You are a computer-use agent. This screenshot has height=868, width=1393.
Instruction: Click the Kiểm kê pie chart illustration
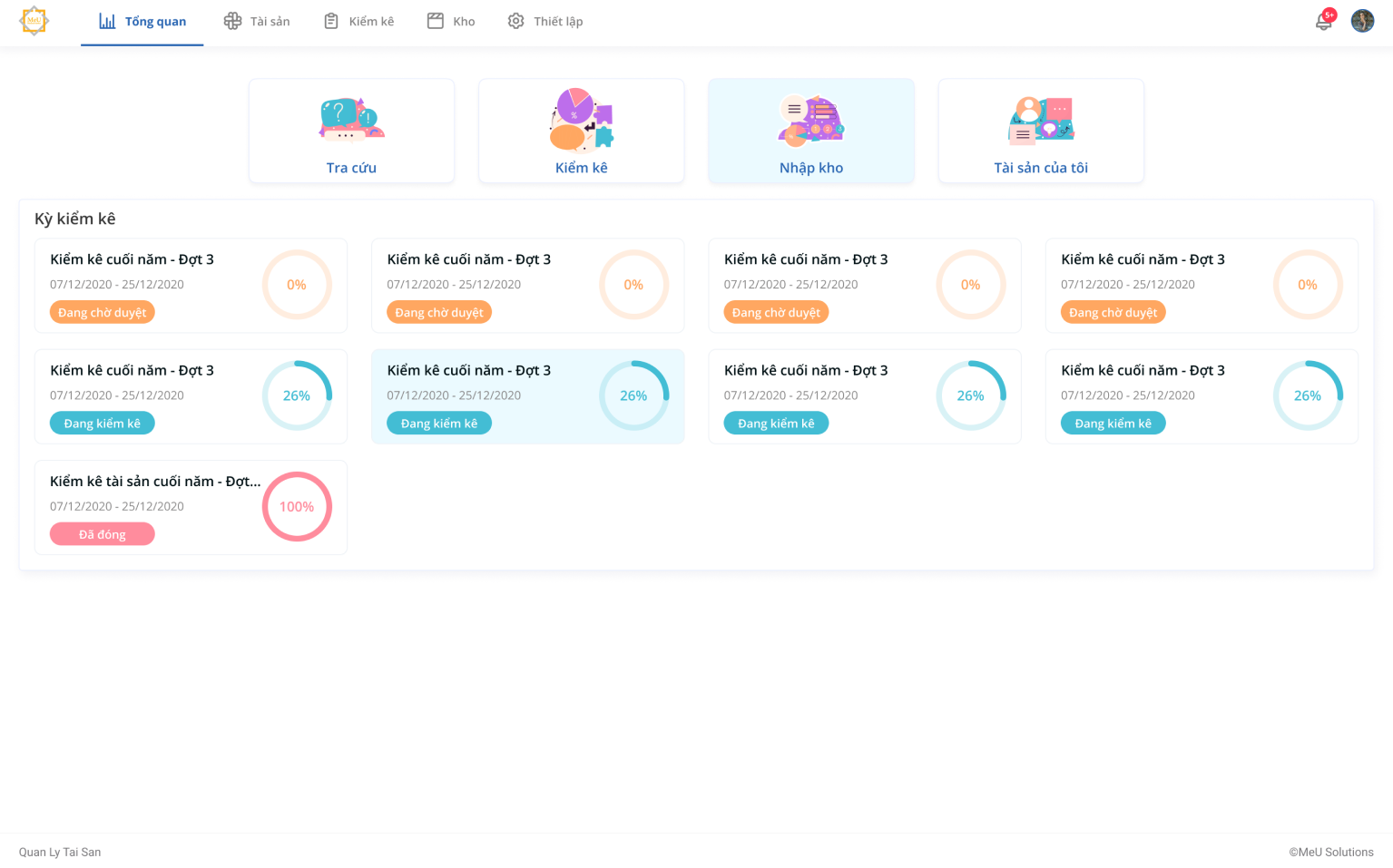coord(581,119)
